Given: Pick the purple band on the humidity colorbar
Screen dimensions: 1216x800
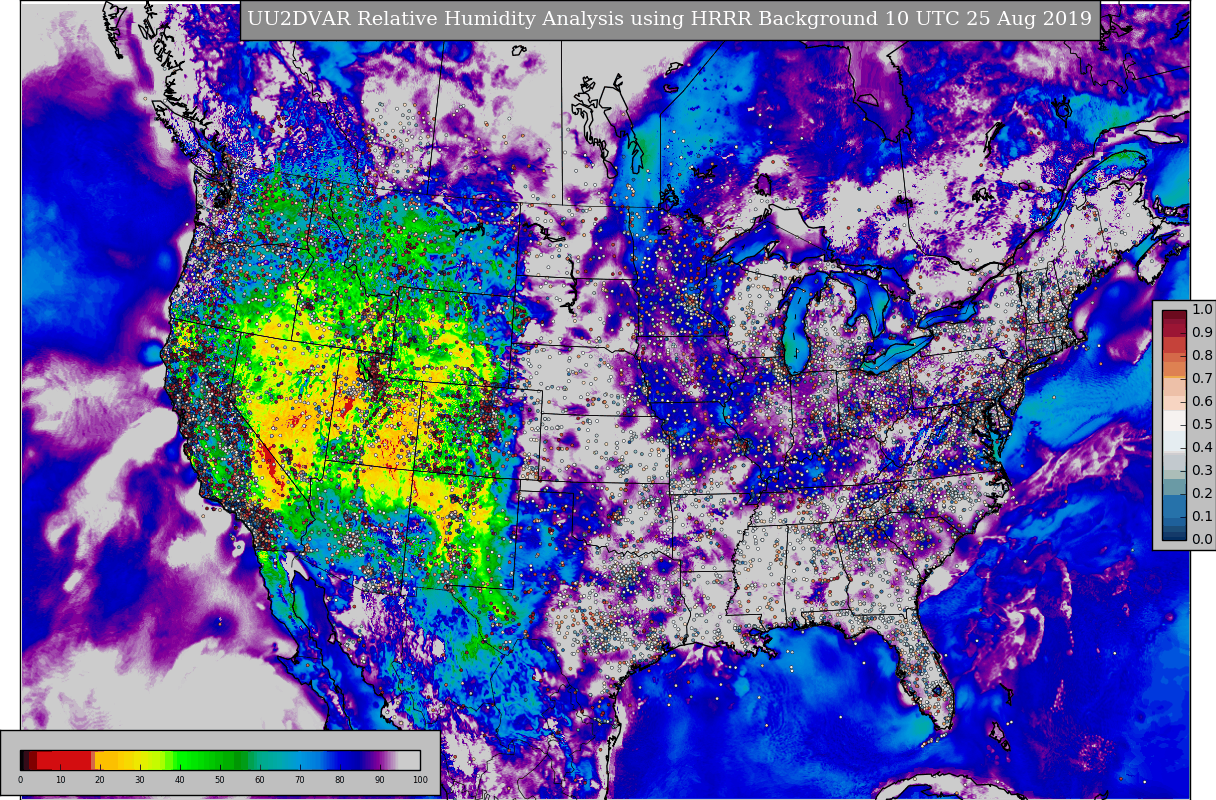Looking at the screenshot, I should click(378, 760).
